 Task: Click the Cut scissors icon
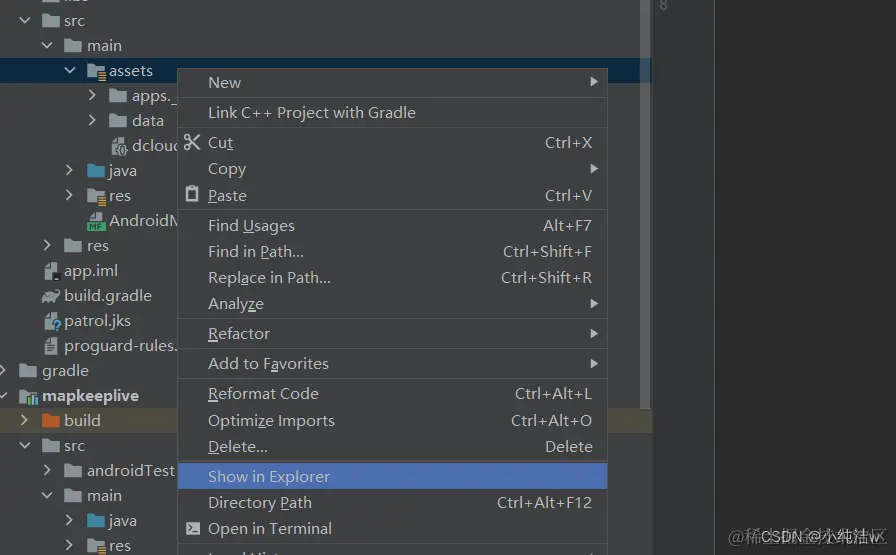pos(192,142)
